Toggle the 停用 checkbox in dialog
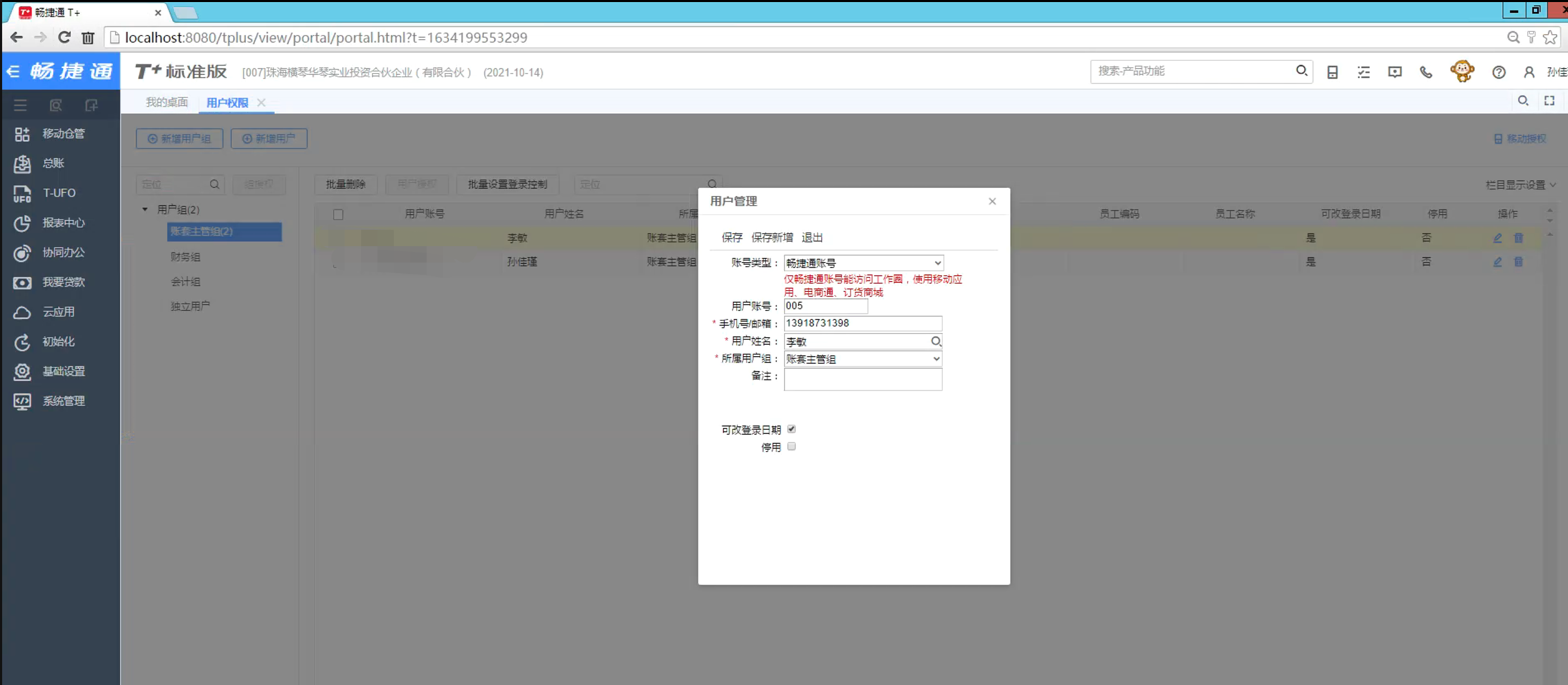This screenshot has width=1568, height=685. click(791, 446)
